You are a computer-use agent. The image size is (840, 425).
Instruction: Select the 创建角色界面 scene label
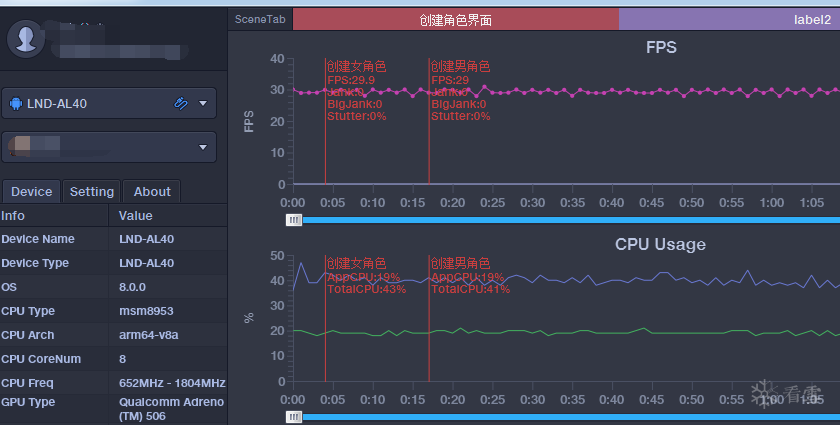(455, 20)
